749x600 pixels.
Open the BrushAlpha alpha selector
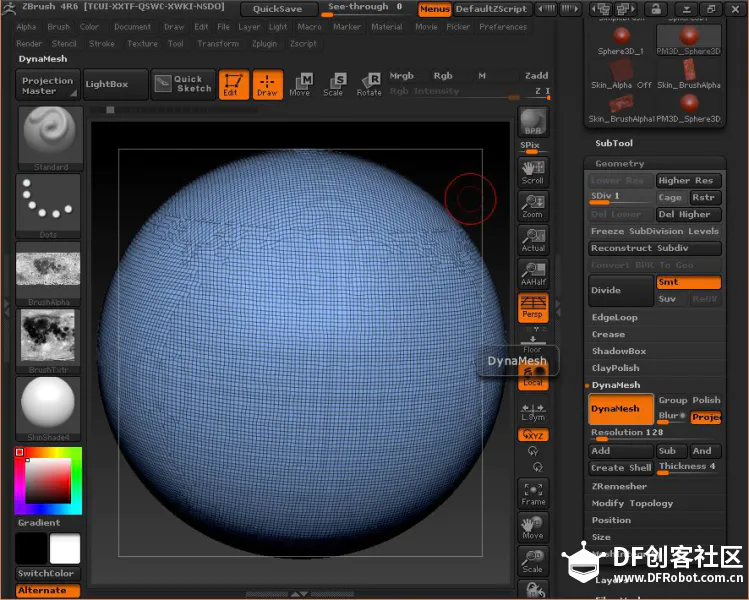[48, 274]
